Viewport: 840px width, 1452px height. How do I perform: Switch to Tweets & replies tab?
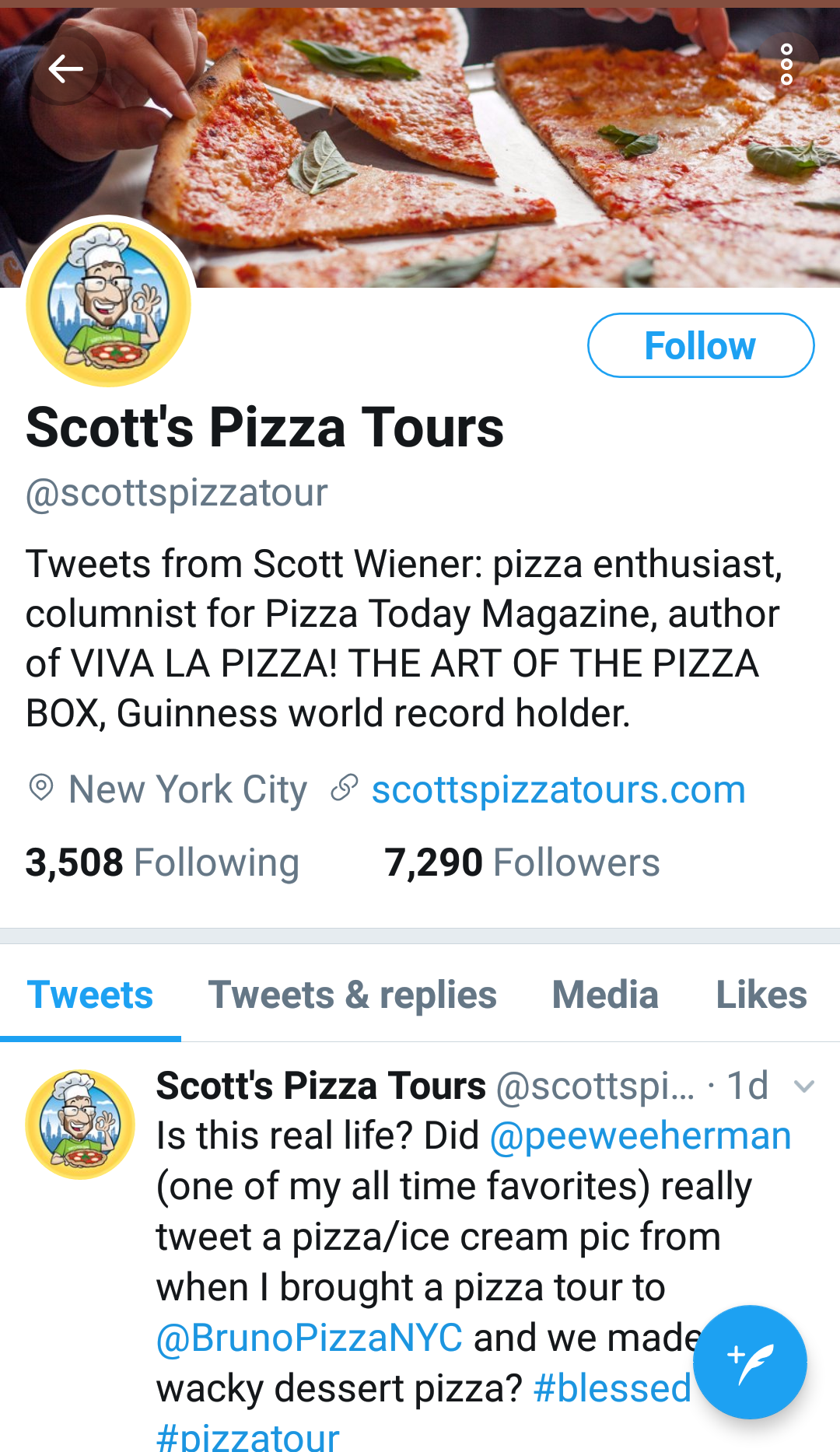(352, 995)
